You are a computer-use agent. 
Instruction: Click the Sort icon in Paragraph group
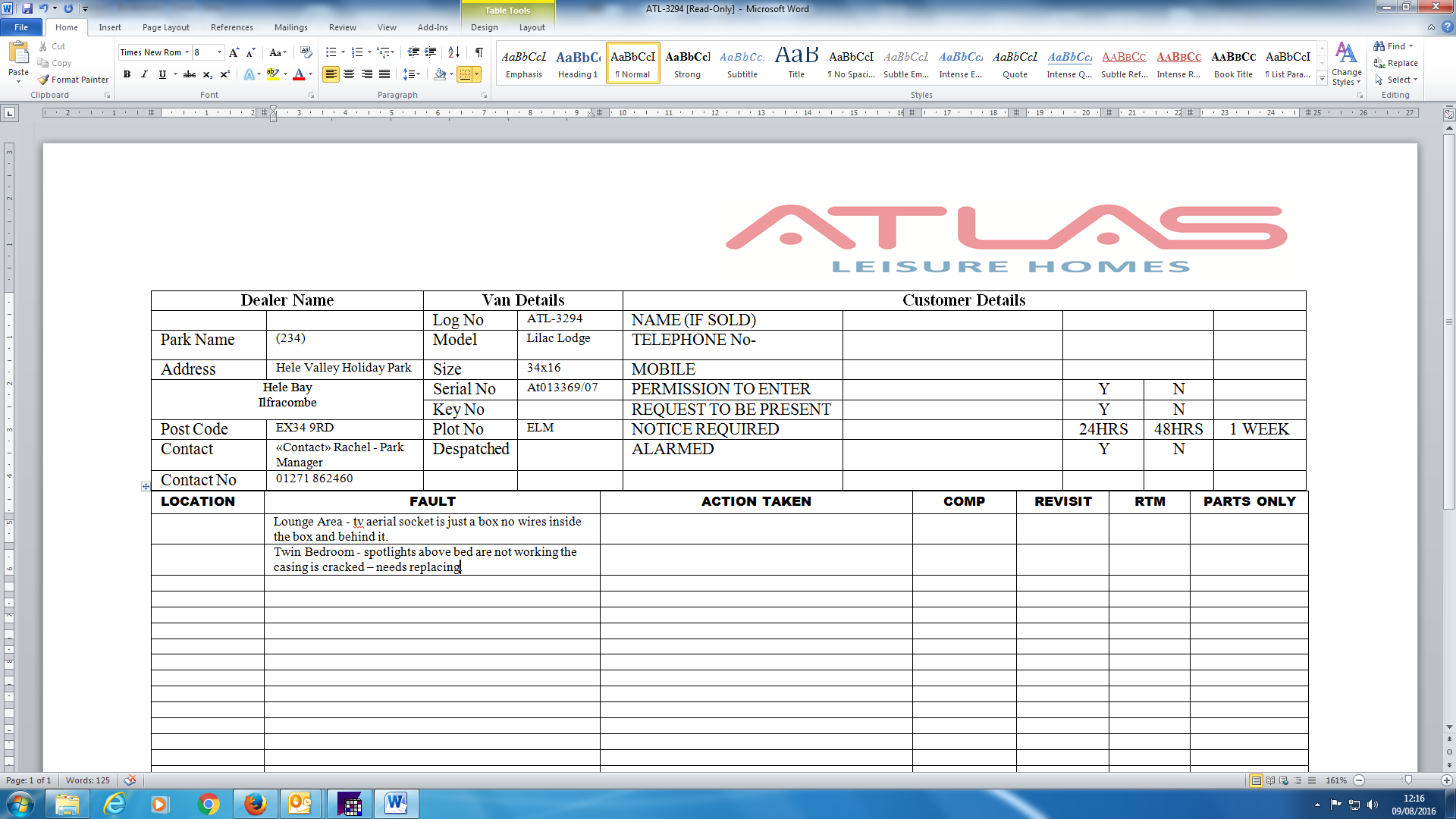(453, 52)
